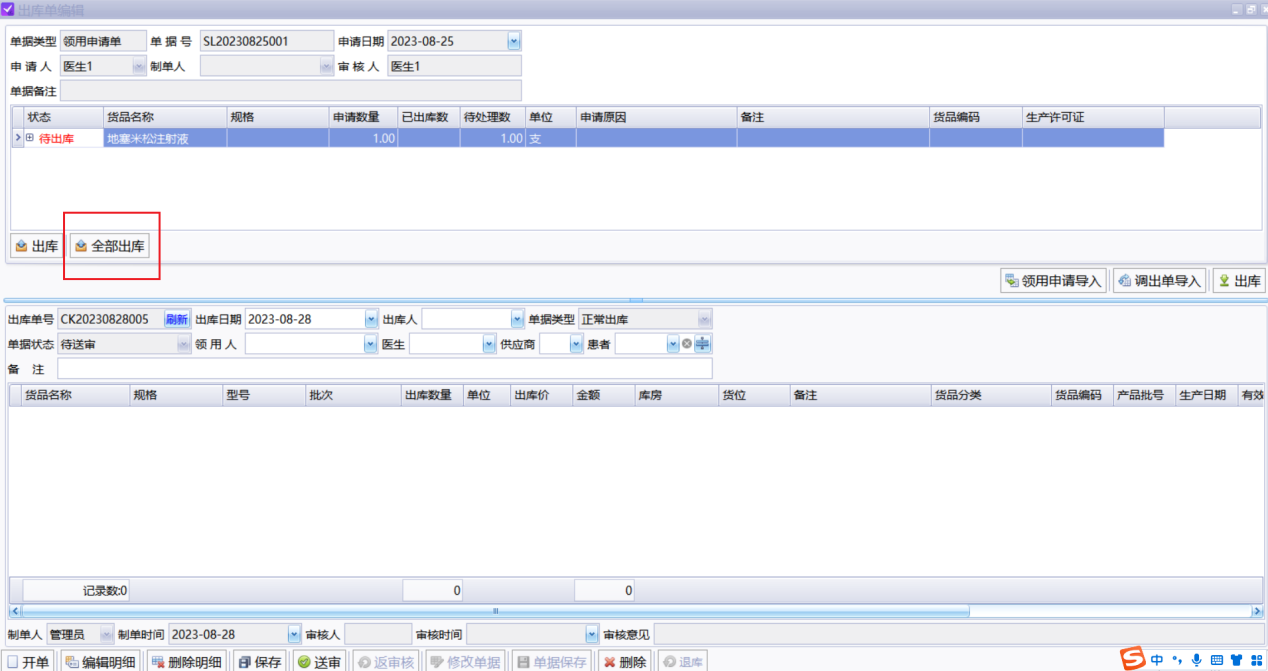
Task: Click the 出库 button below the application list
Action: click(x=37, y=246)
